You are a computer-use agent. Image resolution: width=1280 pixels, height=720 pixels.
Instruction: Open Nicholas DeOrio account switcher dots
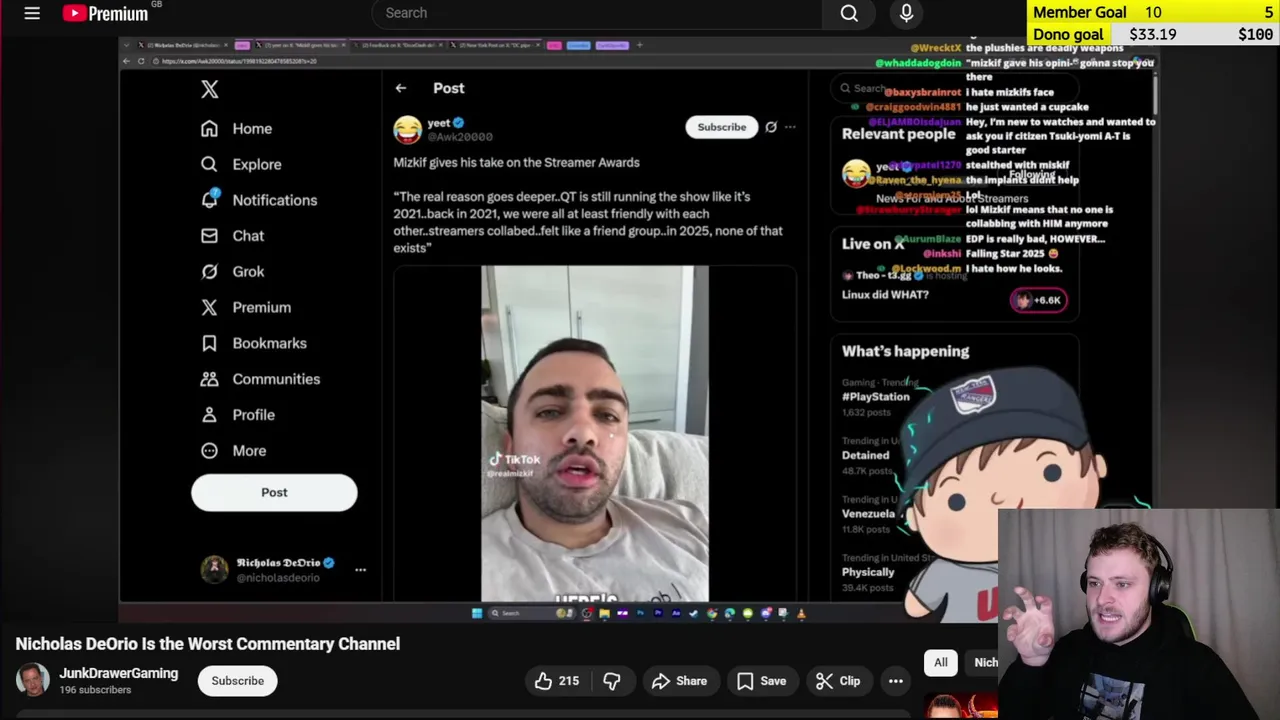[360, 570]
